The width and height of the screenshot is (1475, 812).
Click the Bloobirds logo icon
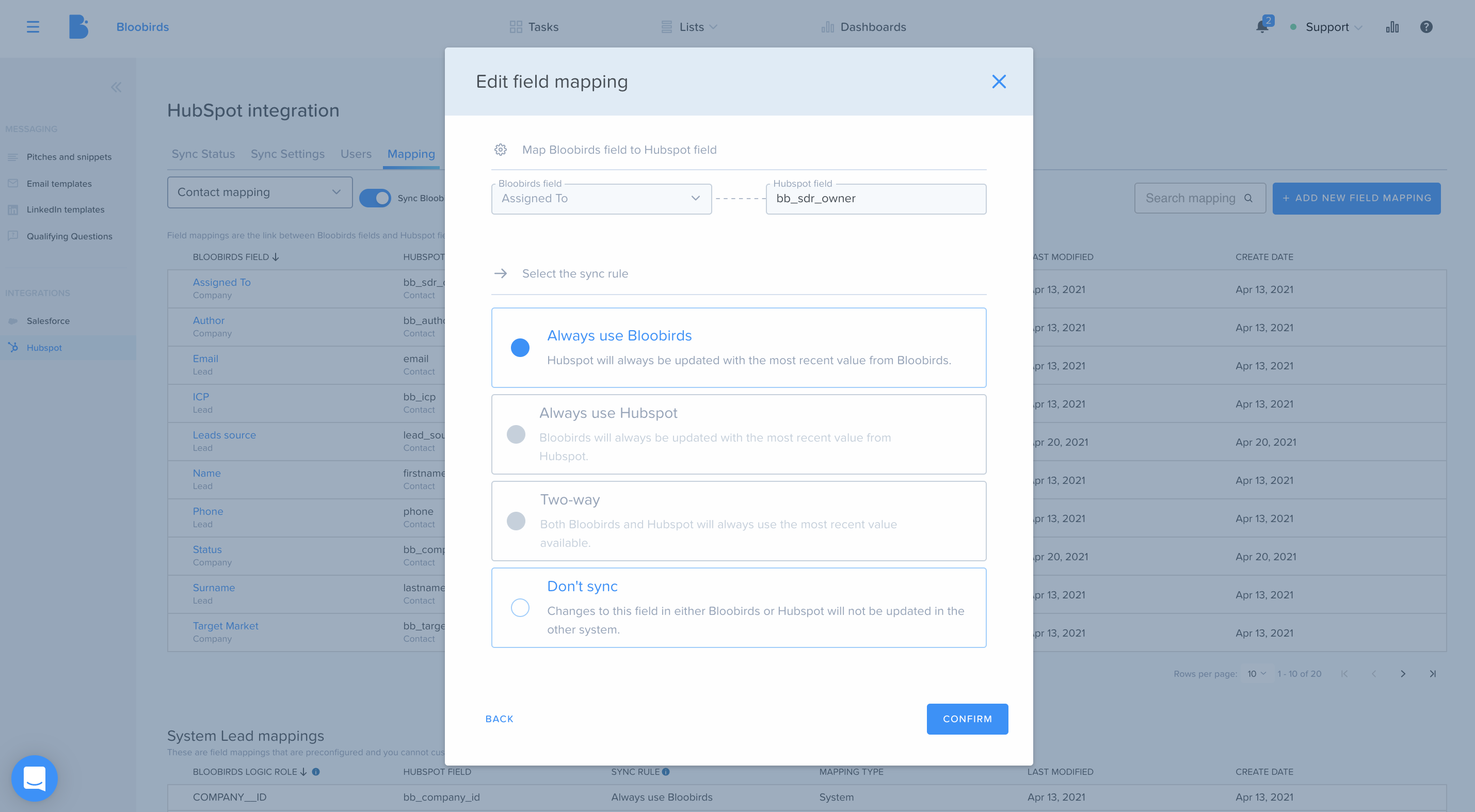coord(78,27)
